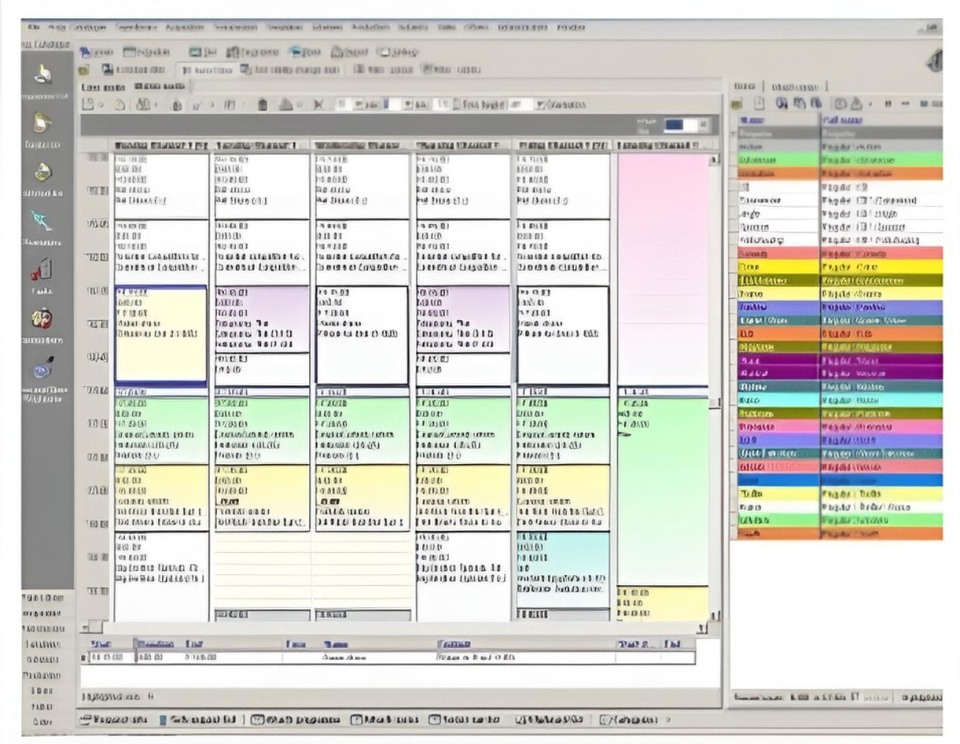Select the bright green row in right list
The width and height of the screenshot is (960, 744).
838,159
